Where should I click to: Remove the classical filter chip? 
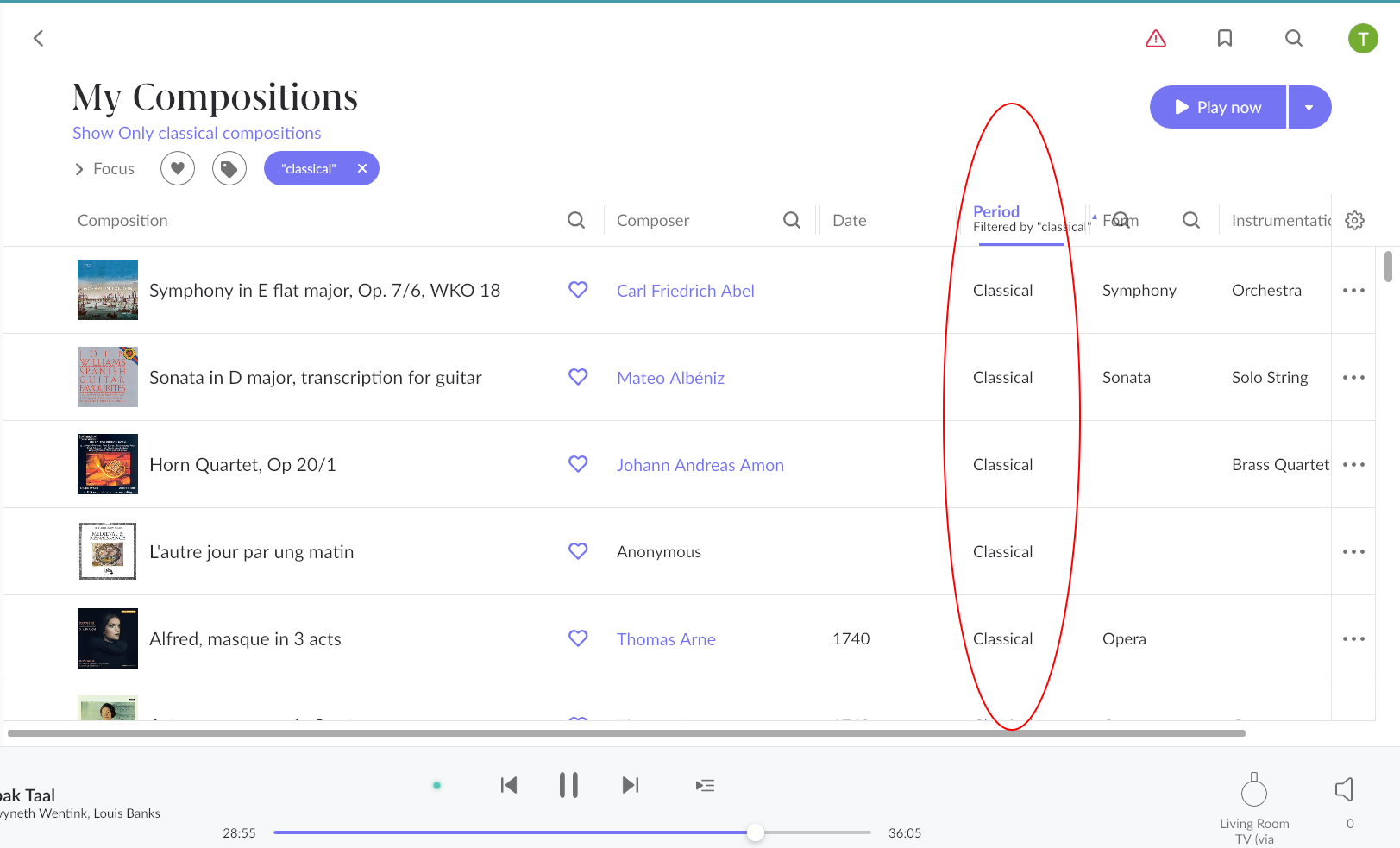click(362, 168)
